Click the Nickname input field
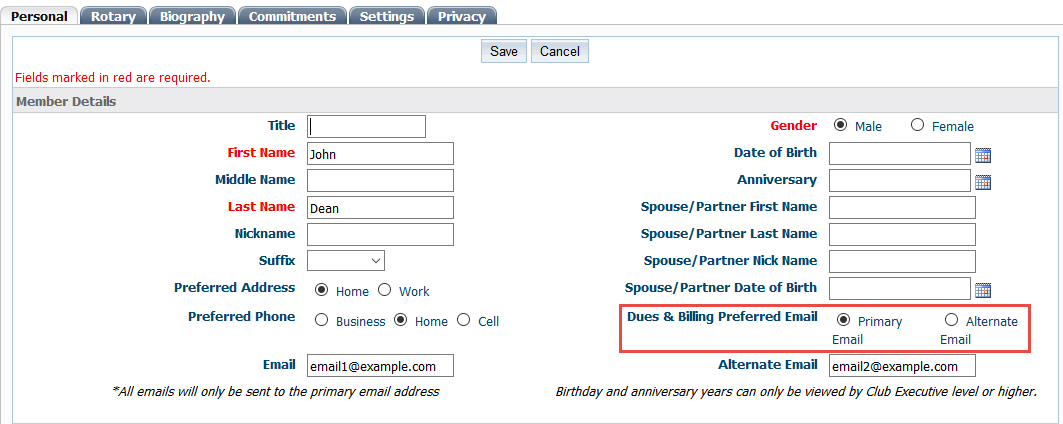The height and width of the screenshot is (424, 1063). [380, 234]
